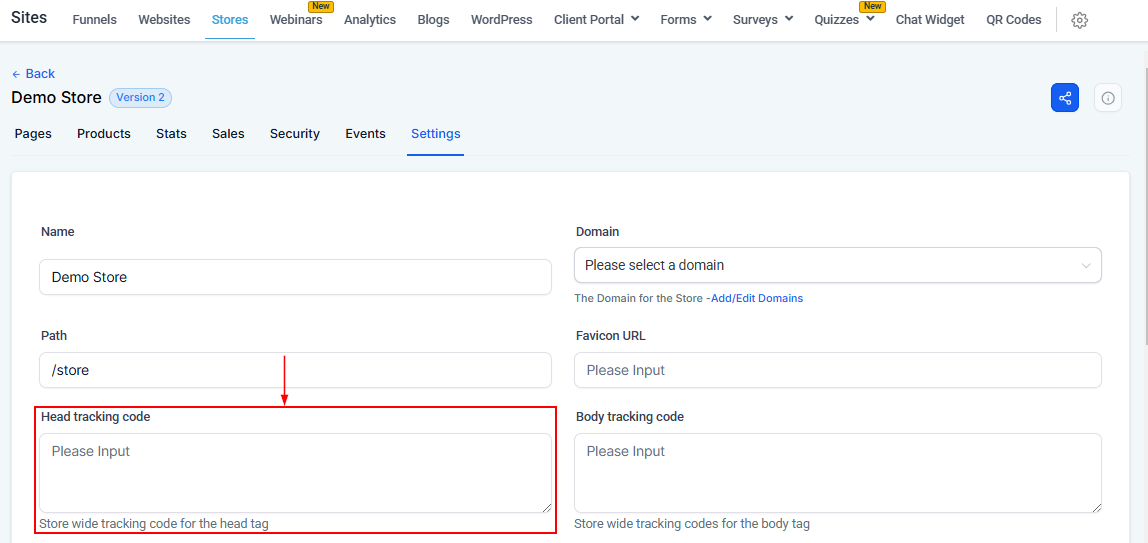
Task: Open the settings gear in top navigation
Action: tap(1079, 20)
